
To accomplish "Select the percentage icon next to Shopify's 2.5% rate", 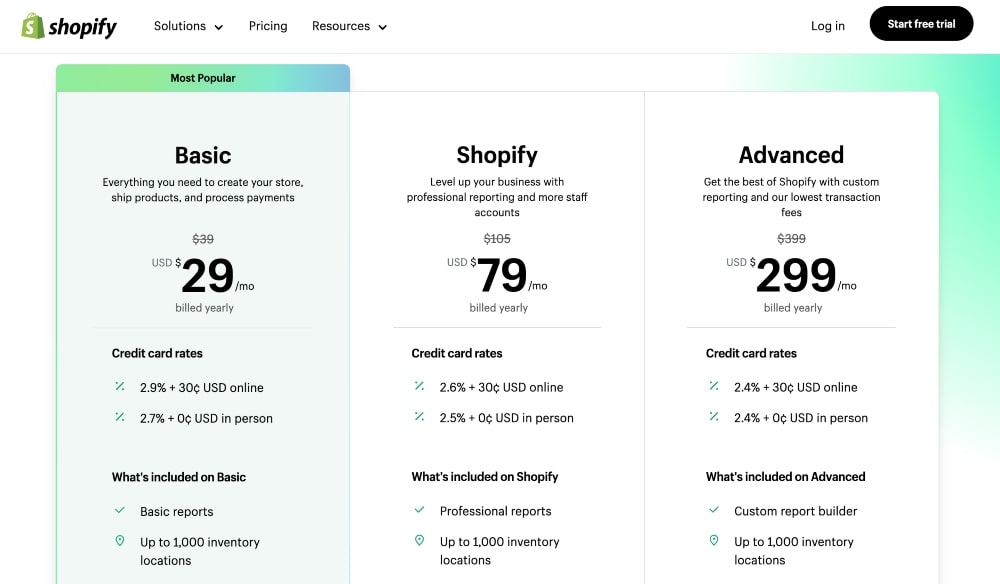I will point(418,417).
